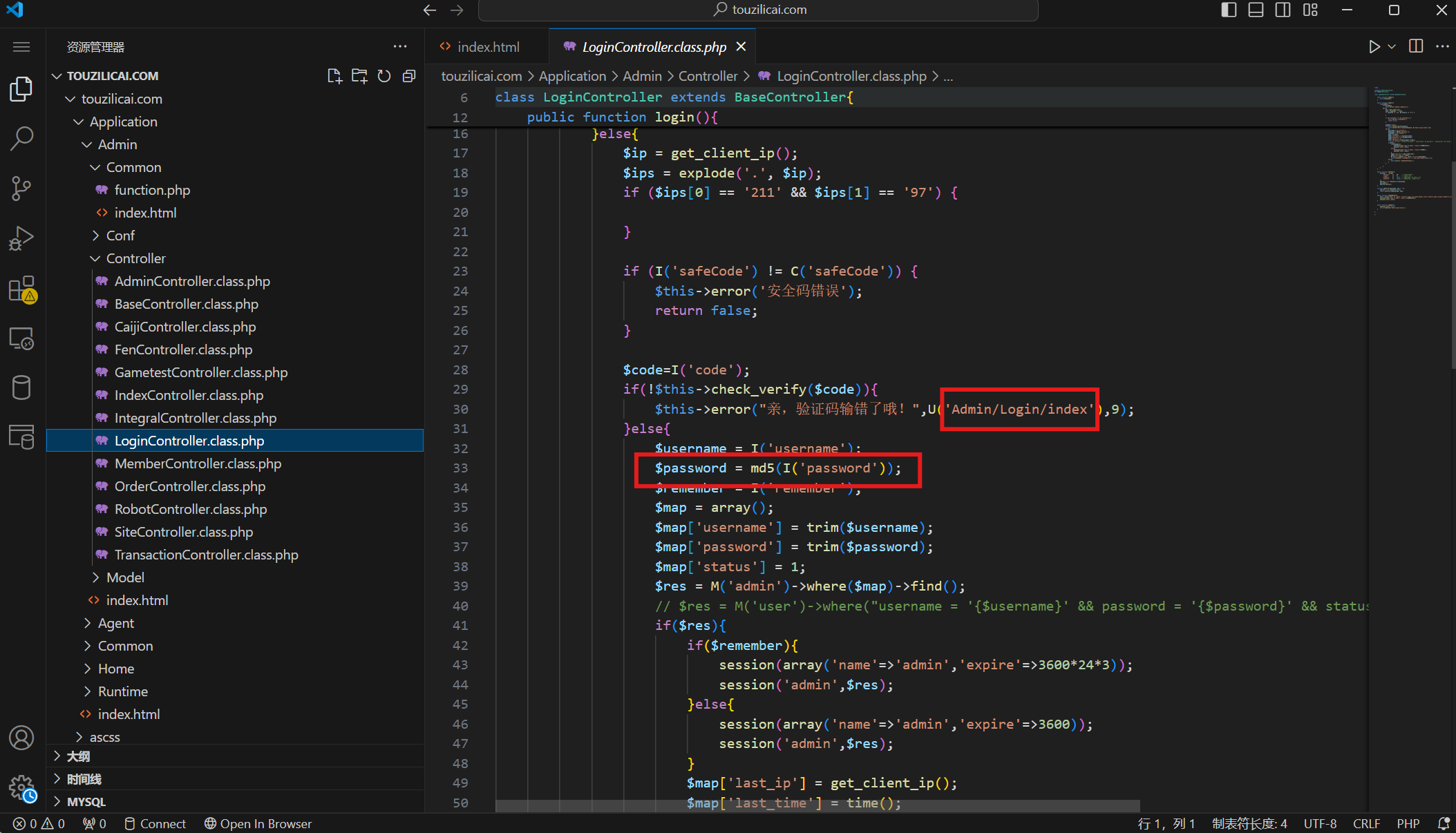This screenshot has height=833, width=1456.
Task: Close the LoginController.class.php tab
Action: click(741, 46)
